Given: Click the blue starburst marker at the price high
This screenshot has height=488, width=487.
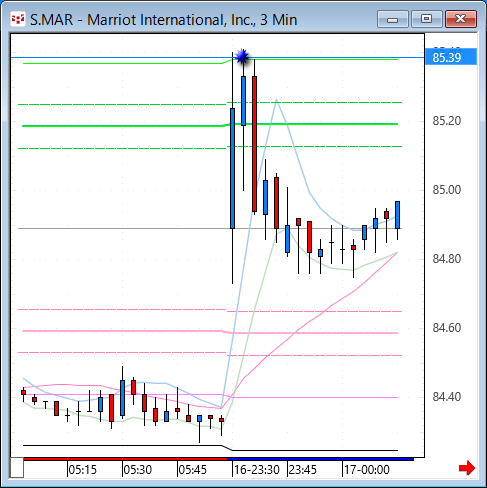Looking at the screenshot, I should tap(242, 57).
